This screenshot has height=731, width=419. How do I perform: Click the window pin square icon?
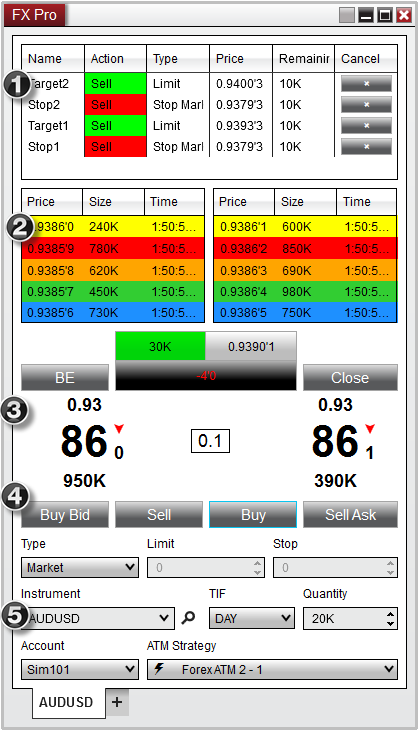347,15
